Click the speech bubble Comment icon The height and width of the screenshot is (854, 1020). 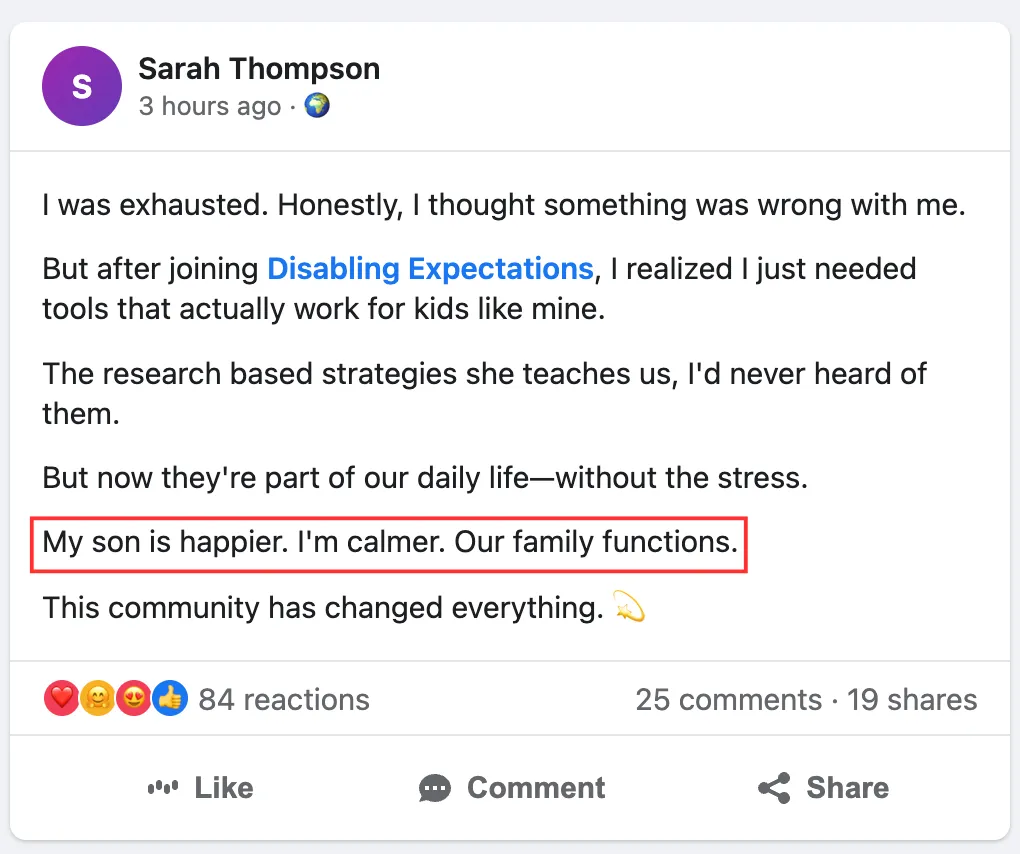435,788
